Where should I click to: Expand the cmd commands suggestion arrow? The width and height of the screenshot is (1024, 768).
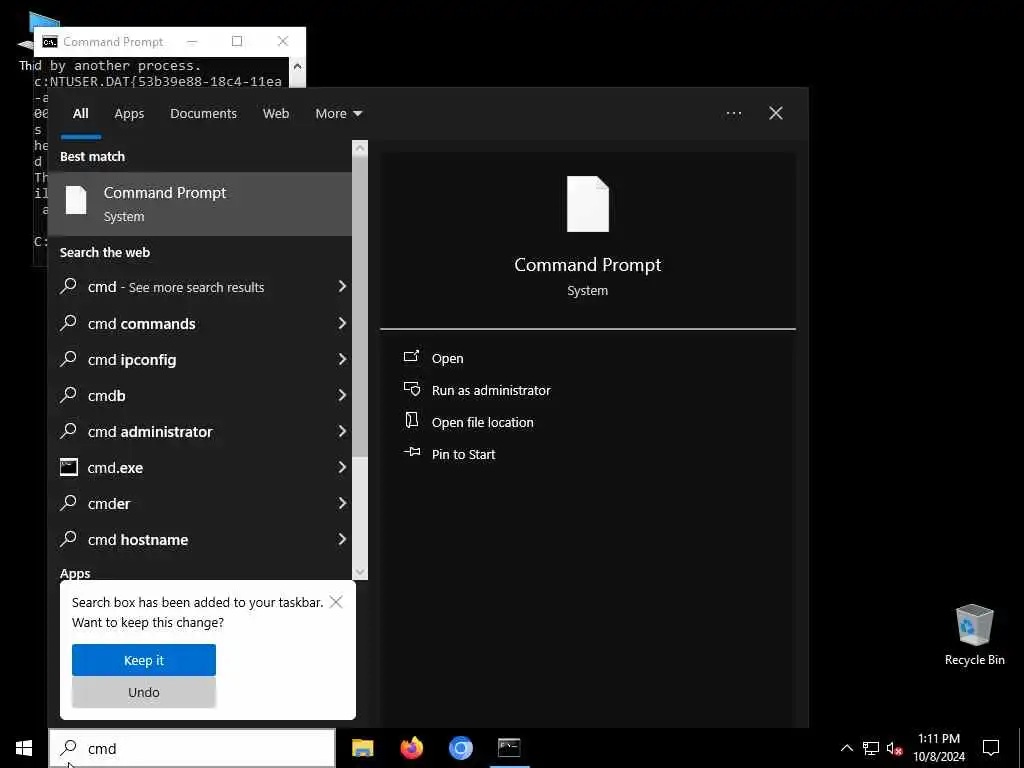[x=342, y=323]
